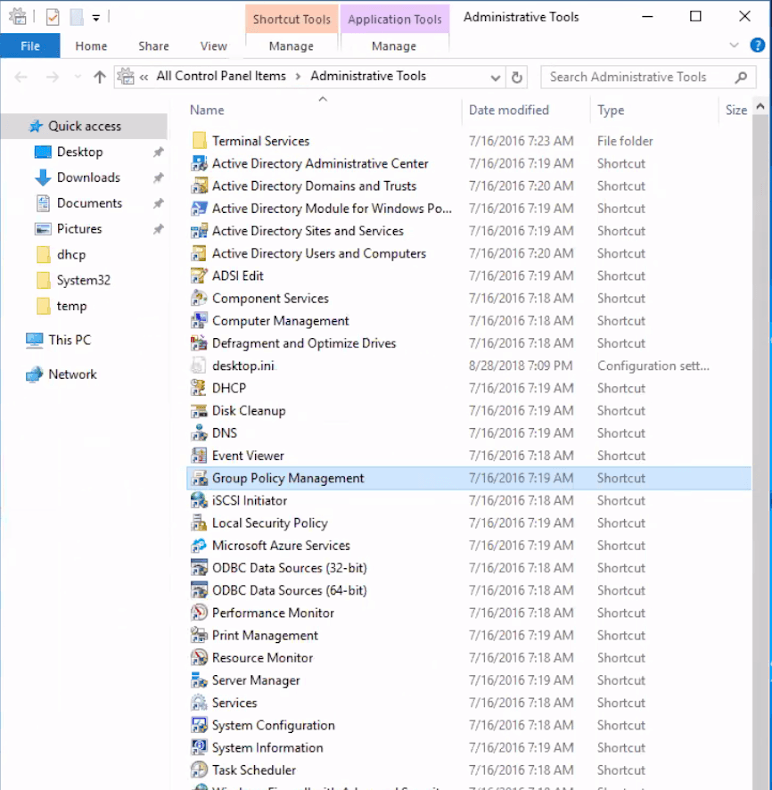The height and width of the screenshot is (790, 772).
Task: Click the Group Policy Management icon
Action: (x=199, y=478)
